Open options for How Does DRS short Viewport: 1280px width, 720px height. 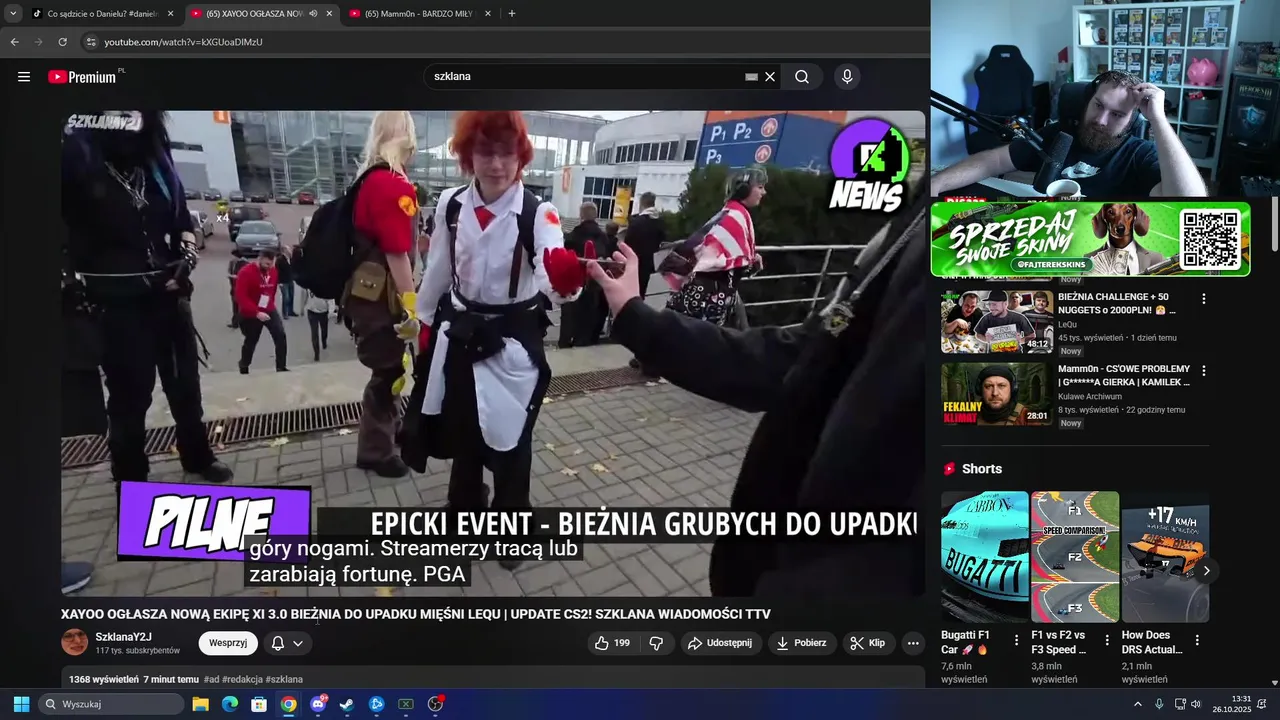click(1197, 640)
